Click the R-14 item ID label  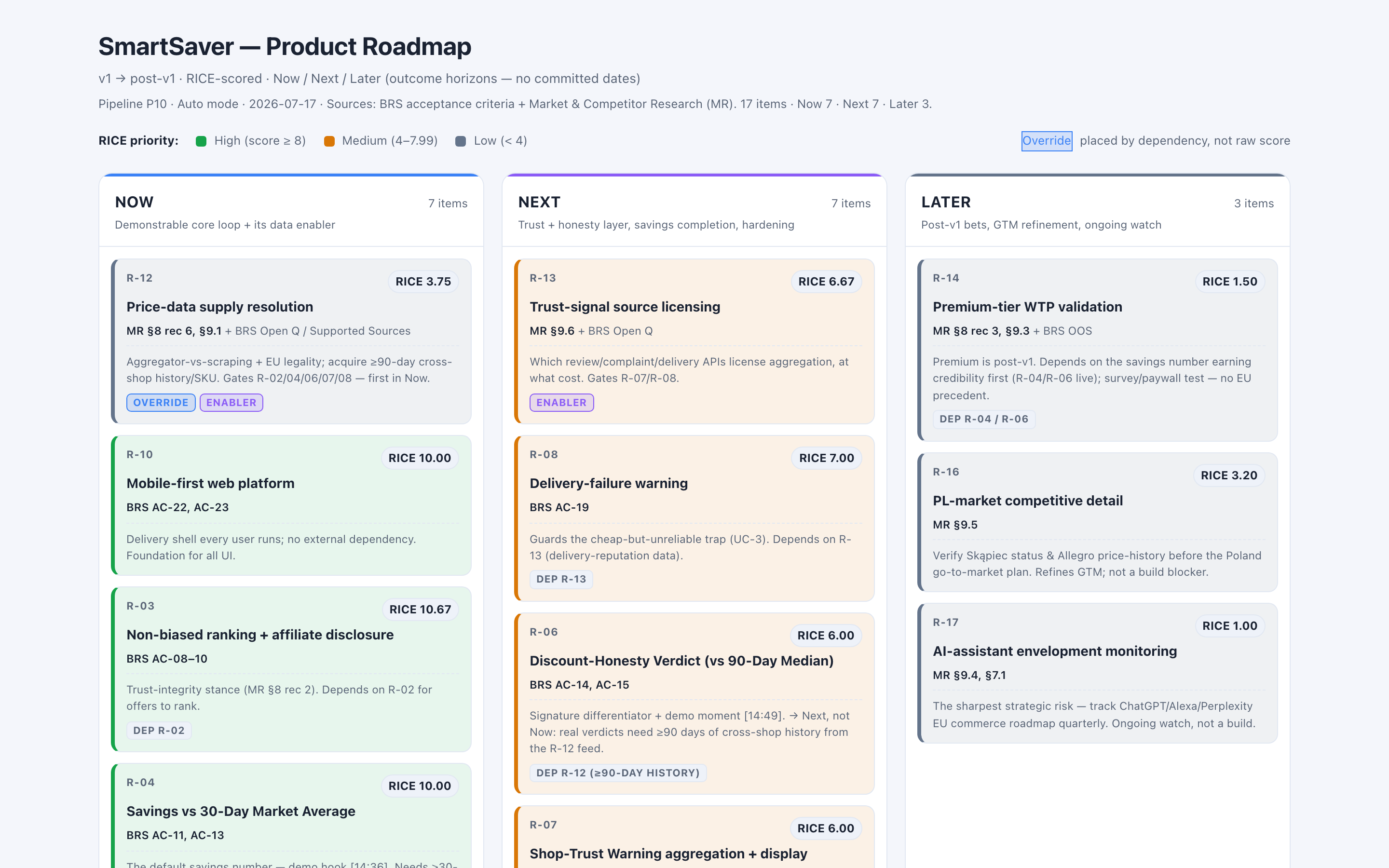(946, 278)
